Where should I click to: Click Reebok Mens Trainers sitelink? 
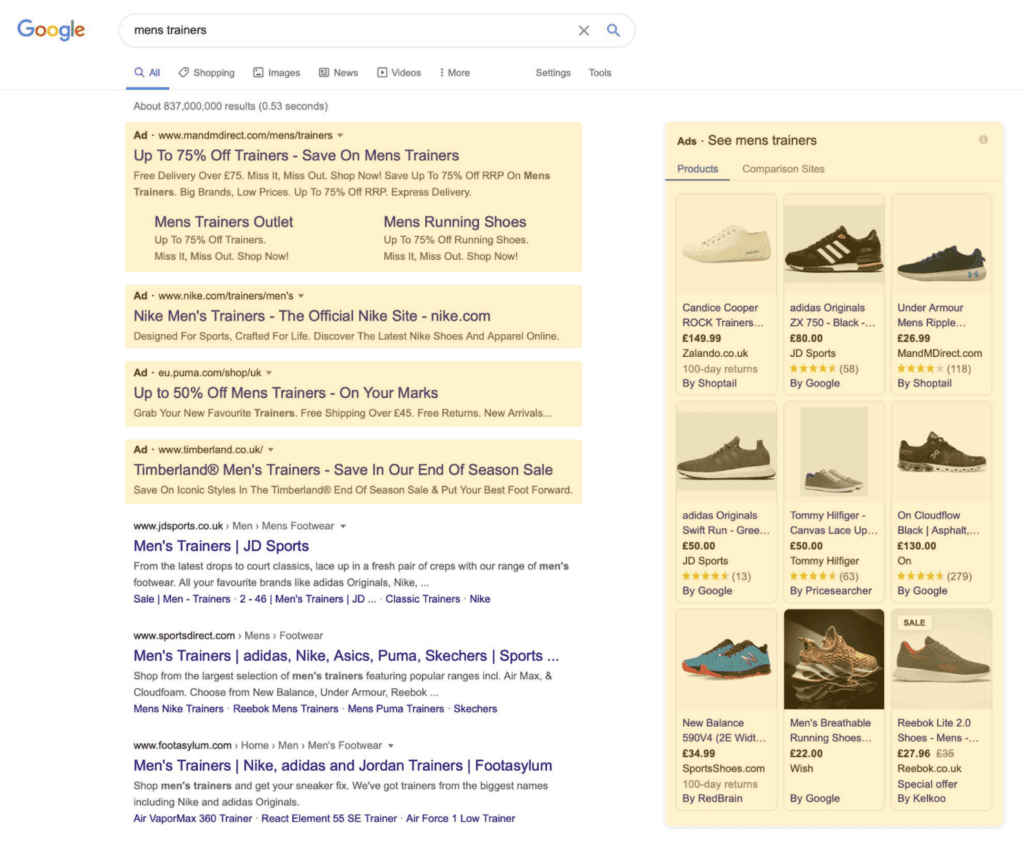click(285, 709)
